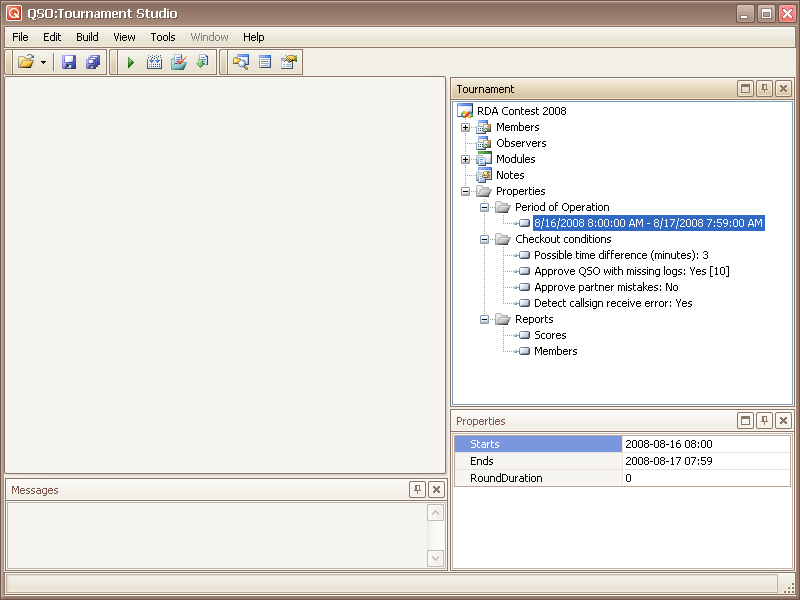Viewport: 800px width, 600px height.
Task: Click the red checkmark document toolbar icon
Action: point(178,63)
